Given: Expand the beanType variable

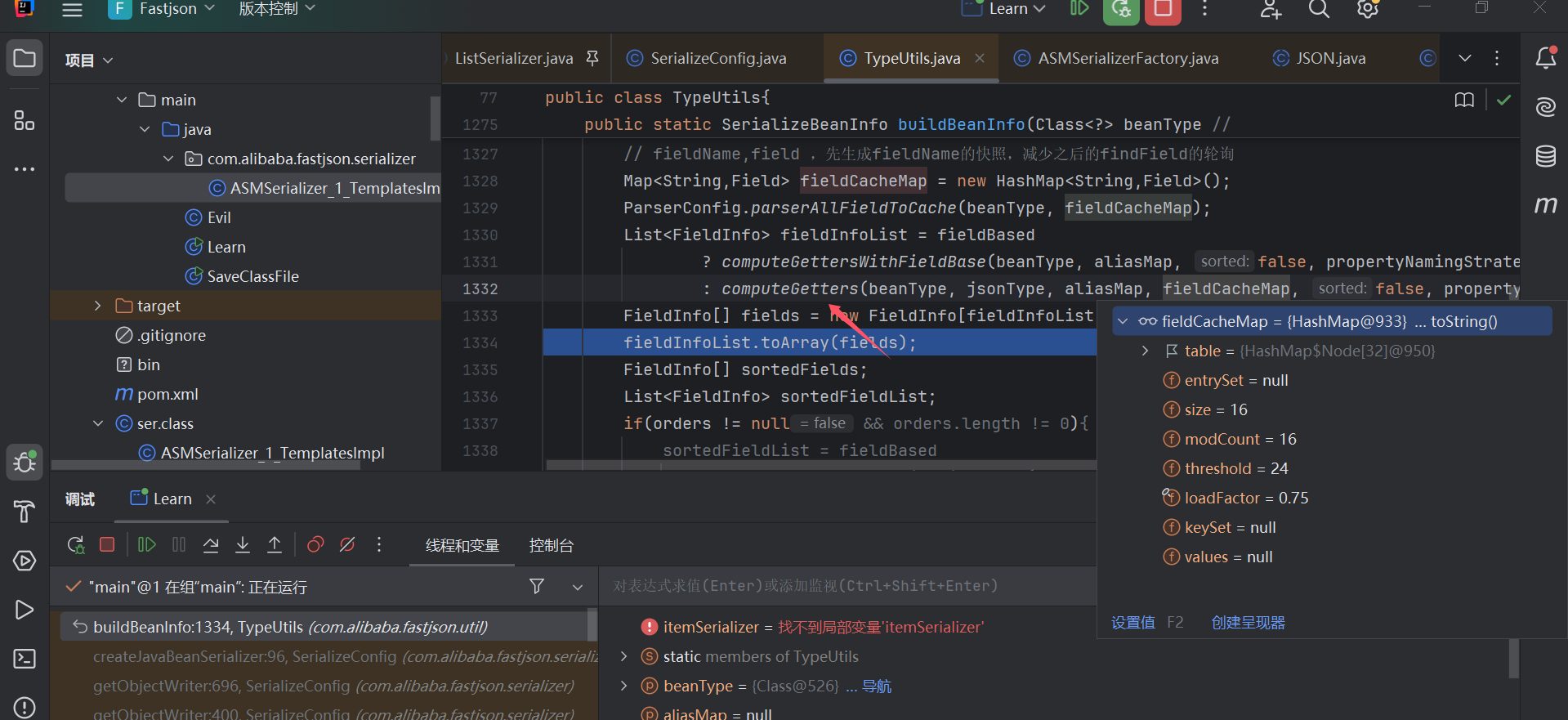Looking at the screenshot, I should tap(624, 686).
